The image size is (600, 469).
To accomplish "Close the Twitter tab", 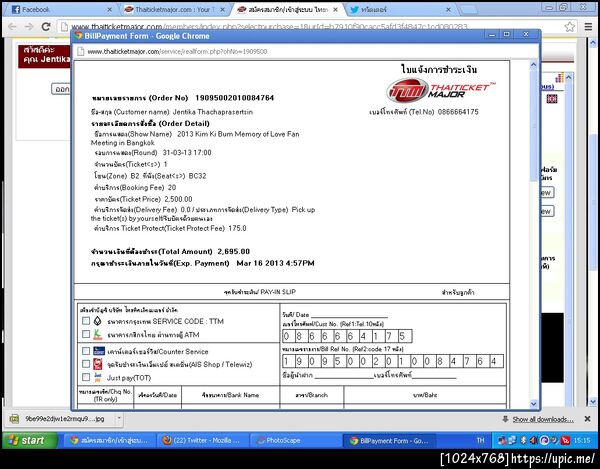I will click(x=448, y=10).
